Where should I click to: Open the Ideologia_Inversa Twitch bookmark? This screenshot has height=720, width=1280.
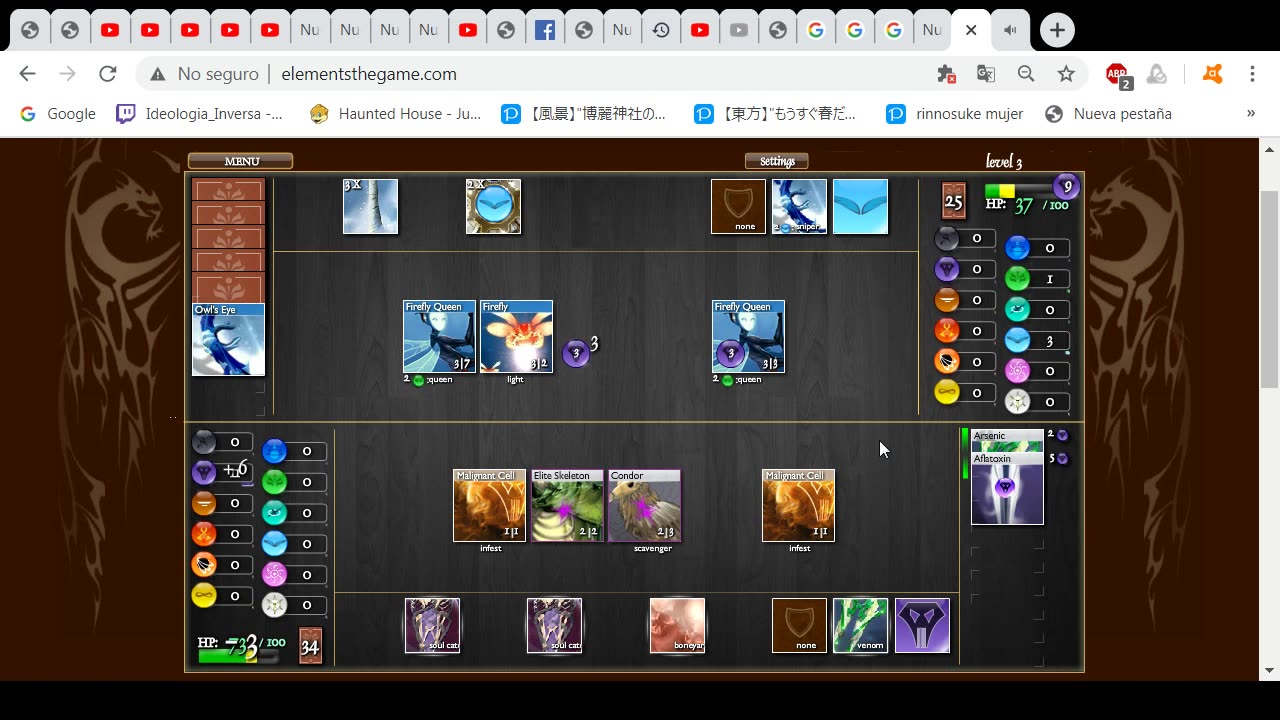click(x=200, y=114)
